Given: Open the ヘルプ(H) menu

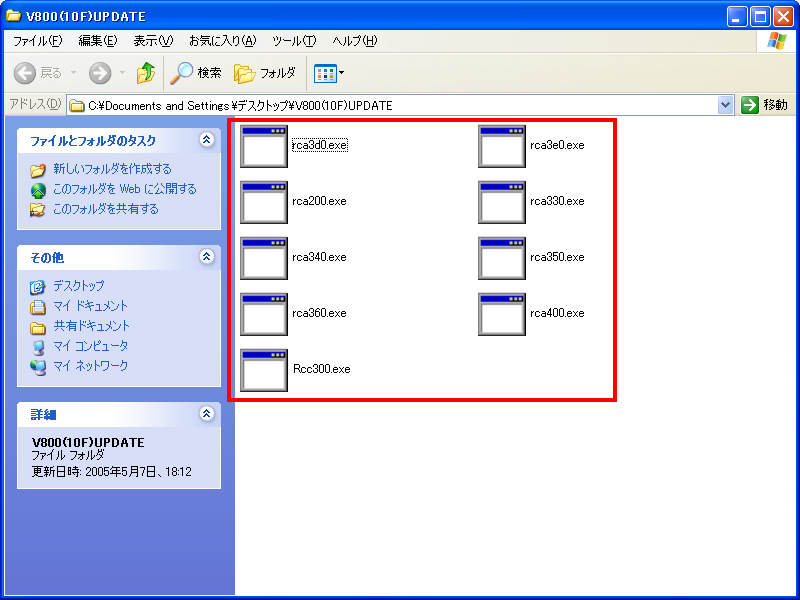Looking at the screenshot, I should click(x=355, y=41).
